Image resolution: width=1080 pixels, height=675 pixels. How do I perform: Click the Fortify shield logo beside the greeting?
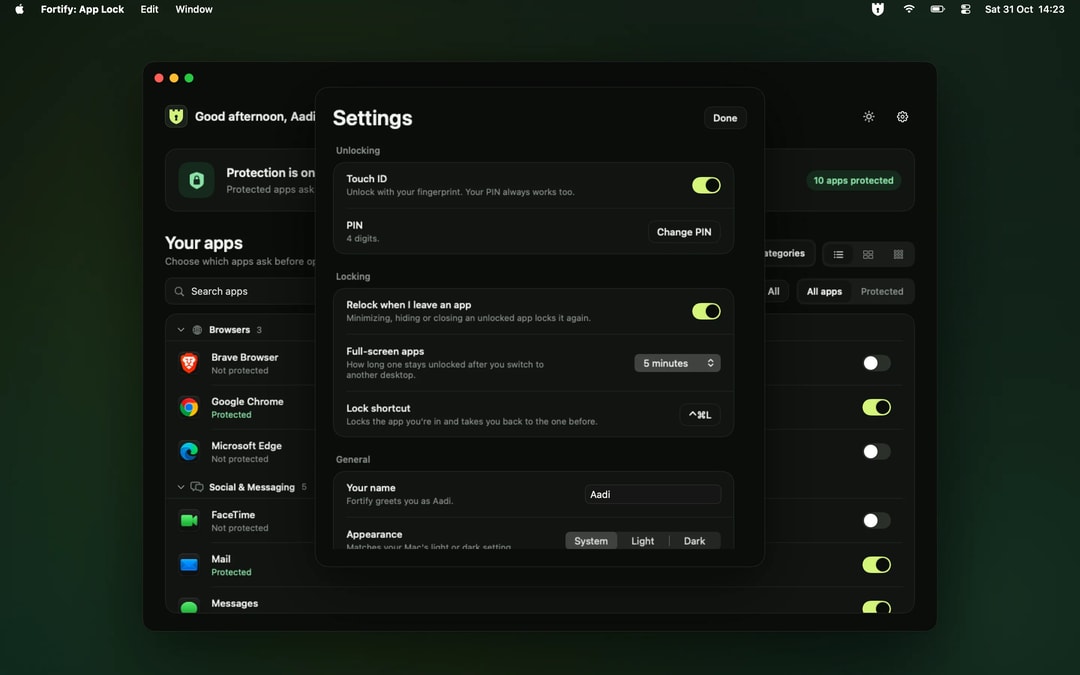[x=176, y=116]
